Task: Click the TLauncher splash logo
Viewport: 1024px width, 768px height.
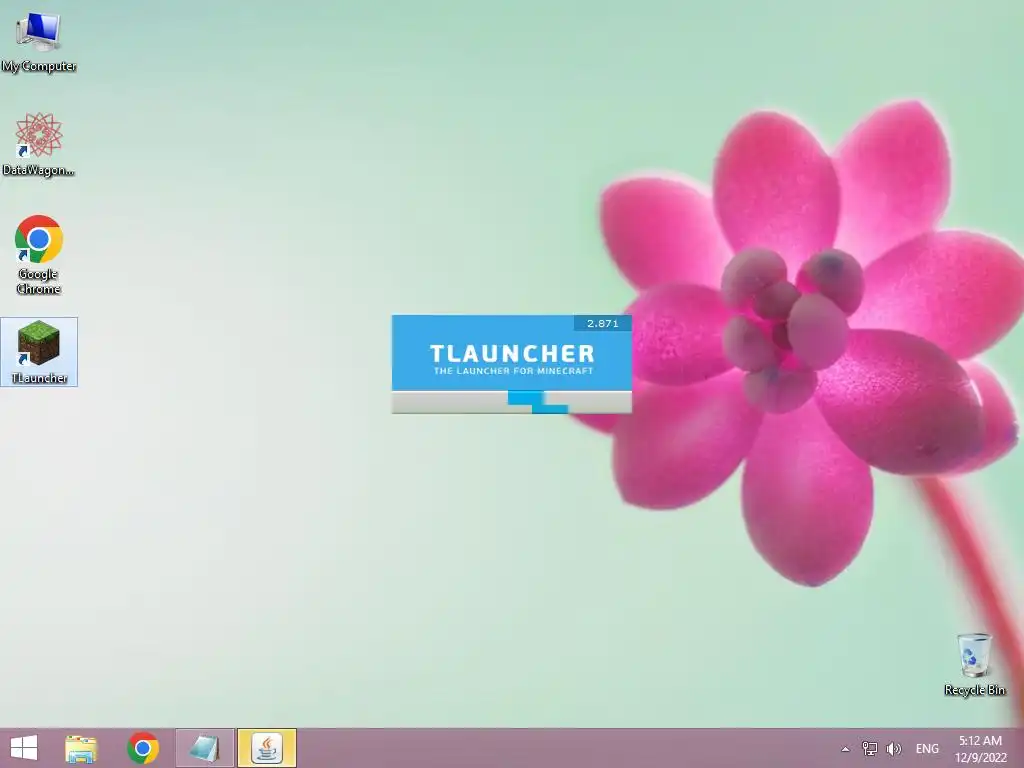Action: coord(512,353)
